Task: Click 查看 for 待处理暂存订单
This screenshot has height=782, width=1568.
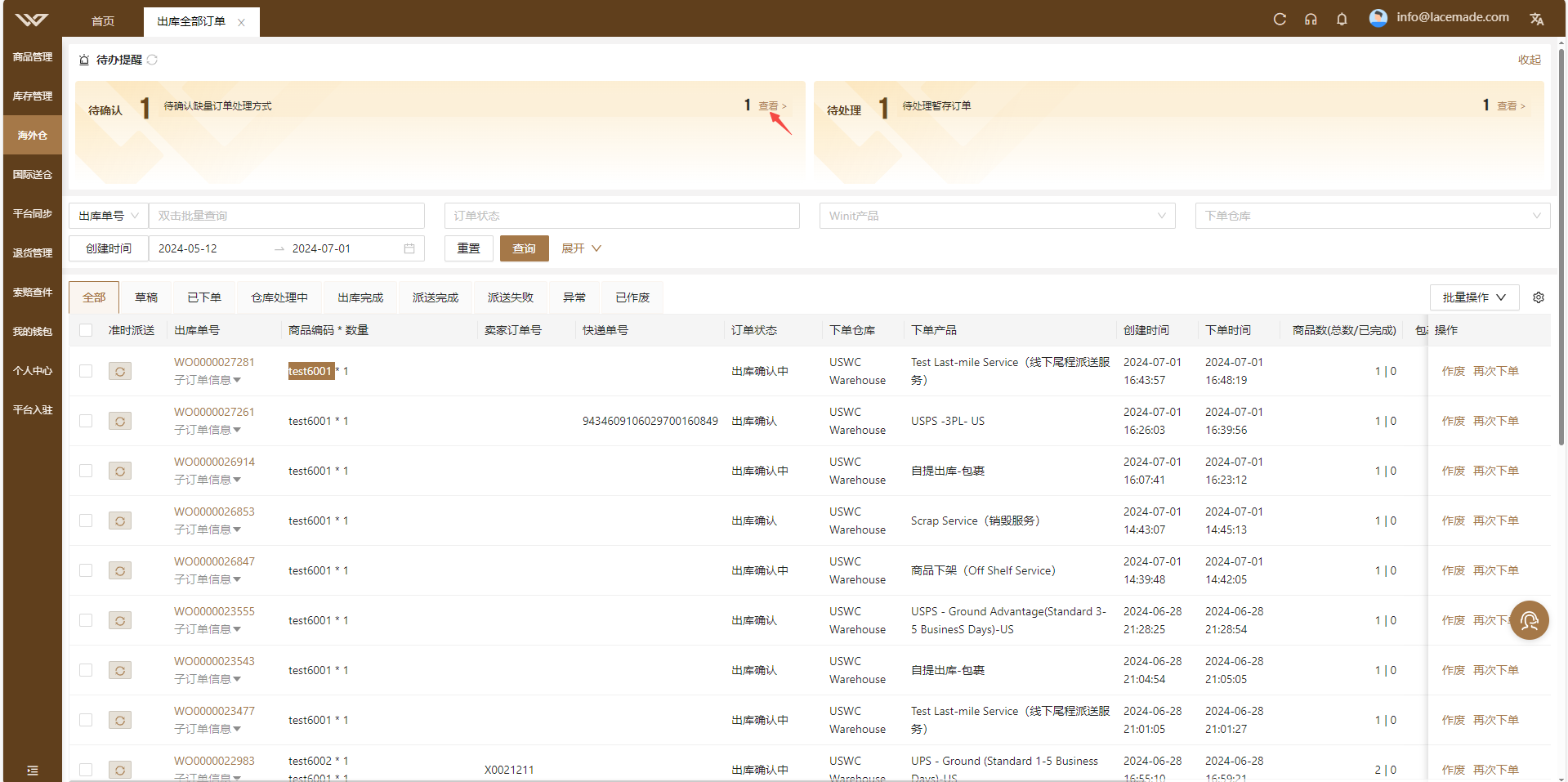Action: [x=1511, y=106]
